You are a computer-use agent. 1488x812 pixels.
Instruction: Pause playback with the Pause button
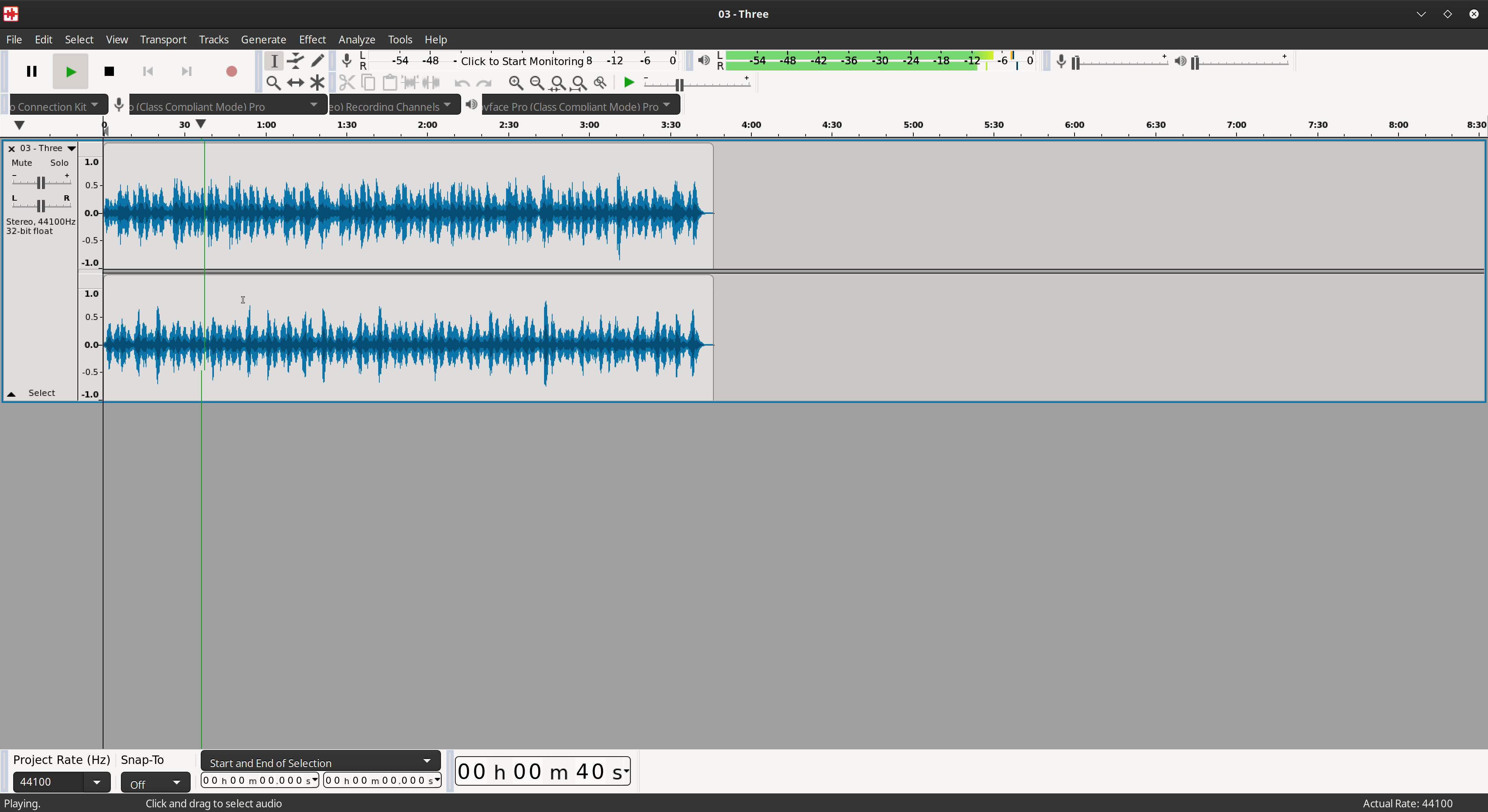point(32,72)
